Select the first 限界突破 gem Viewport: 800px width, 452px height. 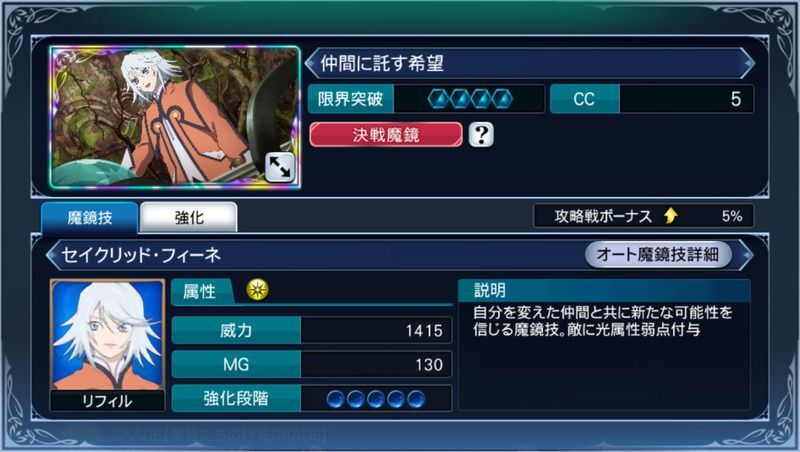439,99
